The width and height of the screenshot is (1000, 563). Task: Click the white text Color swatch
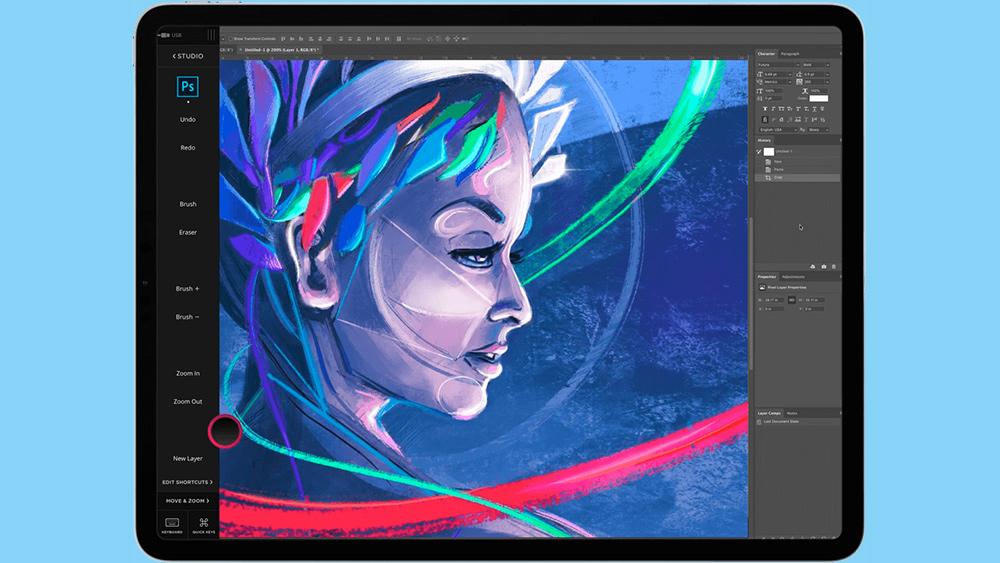click(x=819, y=98)
